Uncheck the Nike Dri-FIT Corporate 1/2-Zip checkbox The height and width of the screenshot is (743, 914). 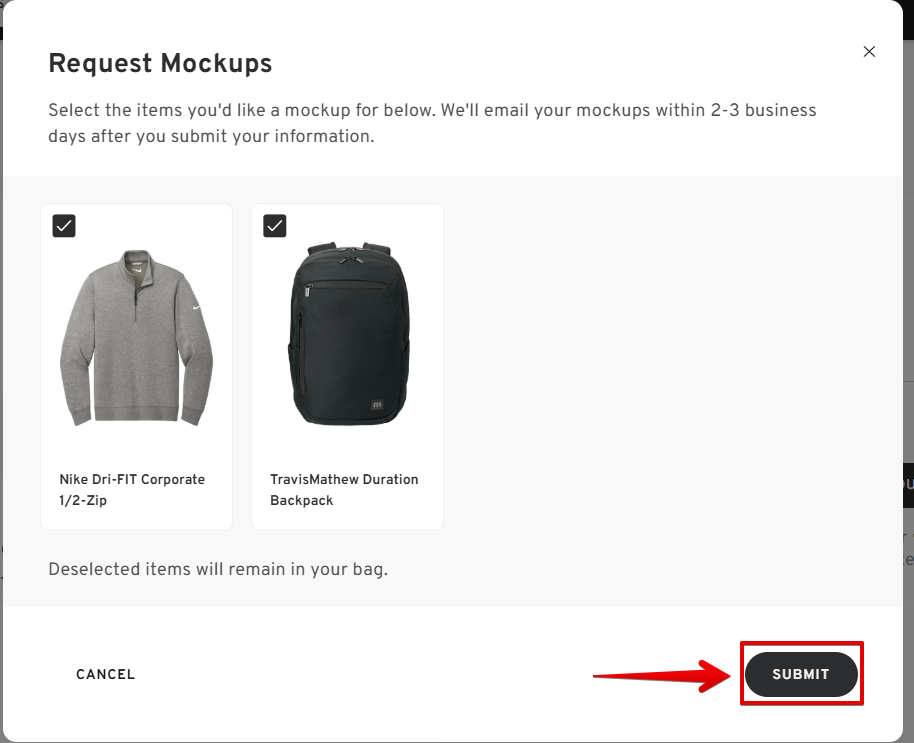[64, 226]
